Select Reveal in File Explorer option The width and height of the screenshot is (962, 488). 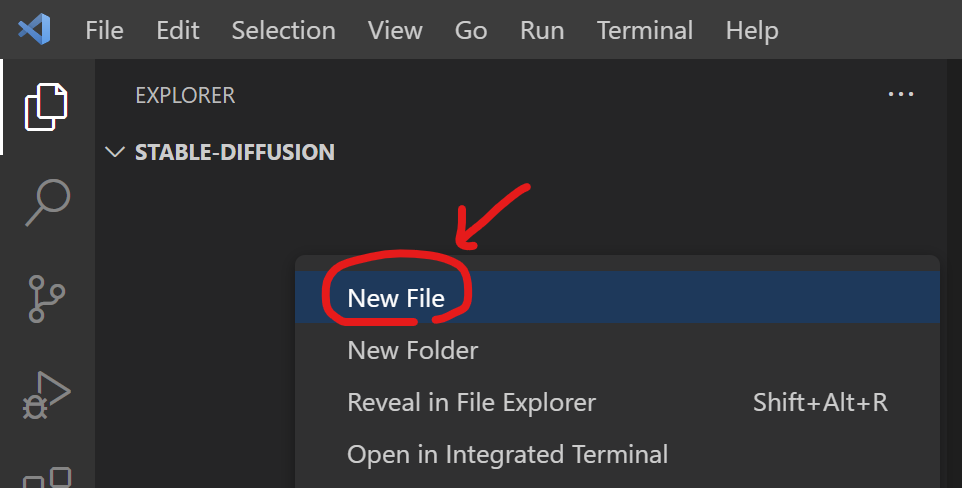tap(471, 402)
